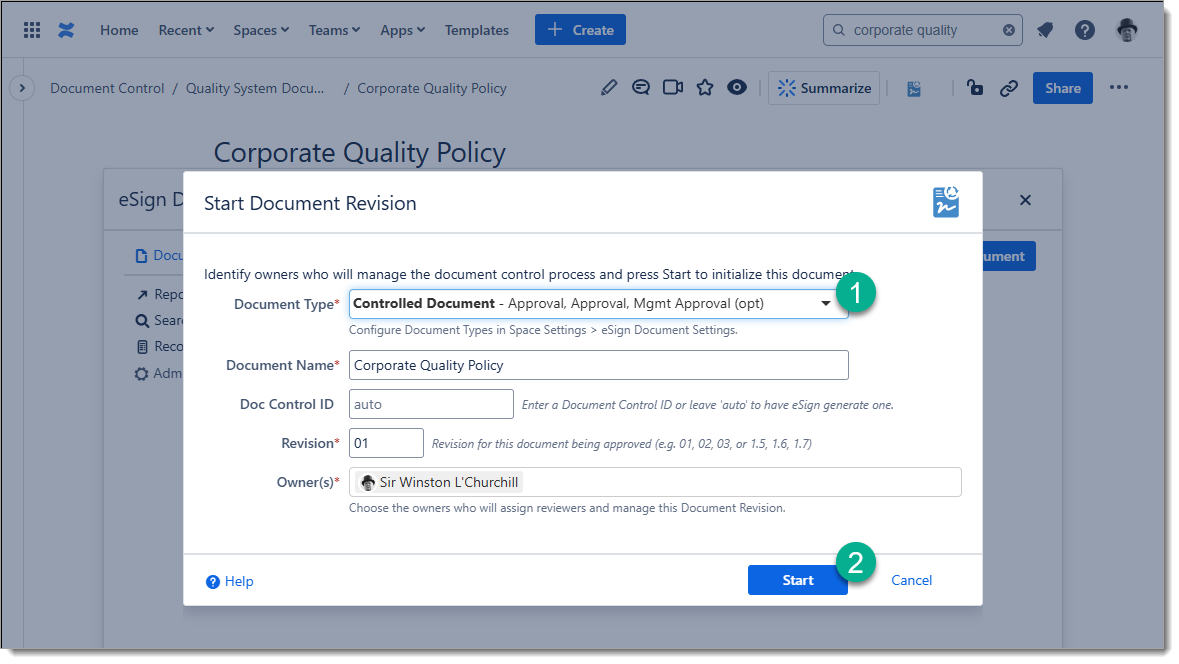Star this page as favorite
Viewport: 1179px width, 664px height.
pos(705,88)
